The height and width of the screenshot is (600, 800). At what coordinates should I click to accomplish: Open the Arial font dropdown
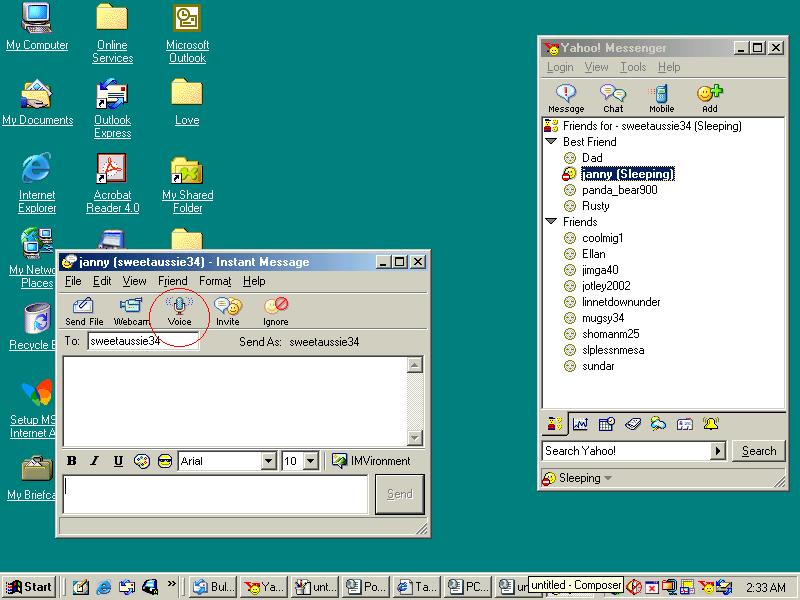268,461
